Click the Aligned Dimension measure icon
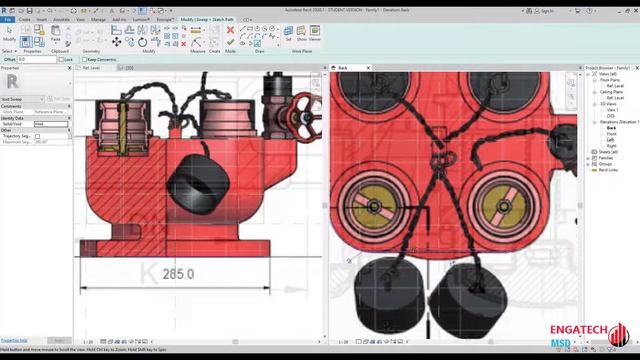 click(x=196, y=30)
